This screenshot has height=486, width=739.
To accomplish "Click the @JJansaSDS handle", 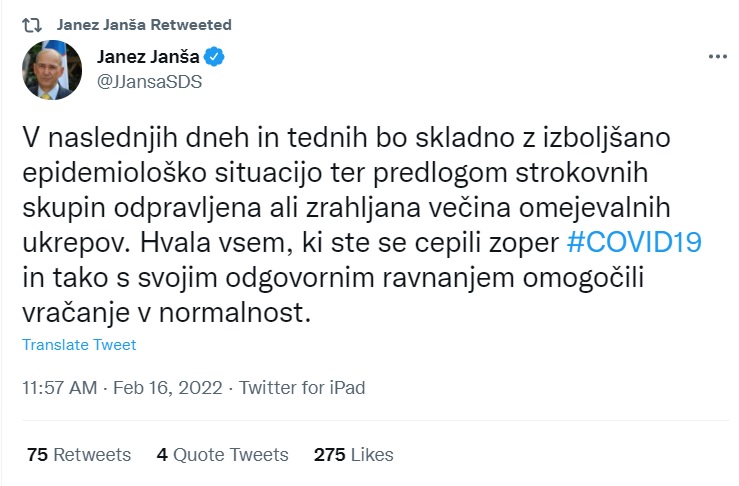I will 149,81.
